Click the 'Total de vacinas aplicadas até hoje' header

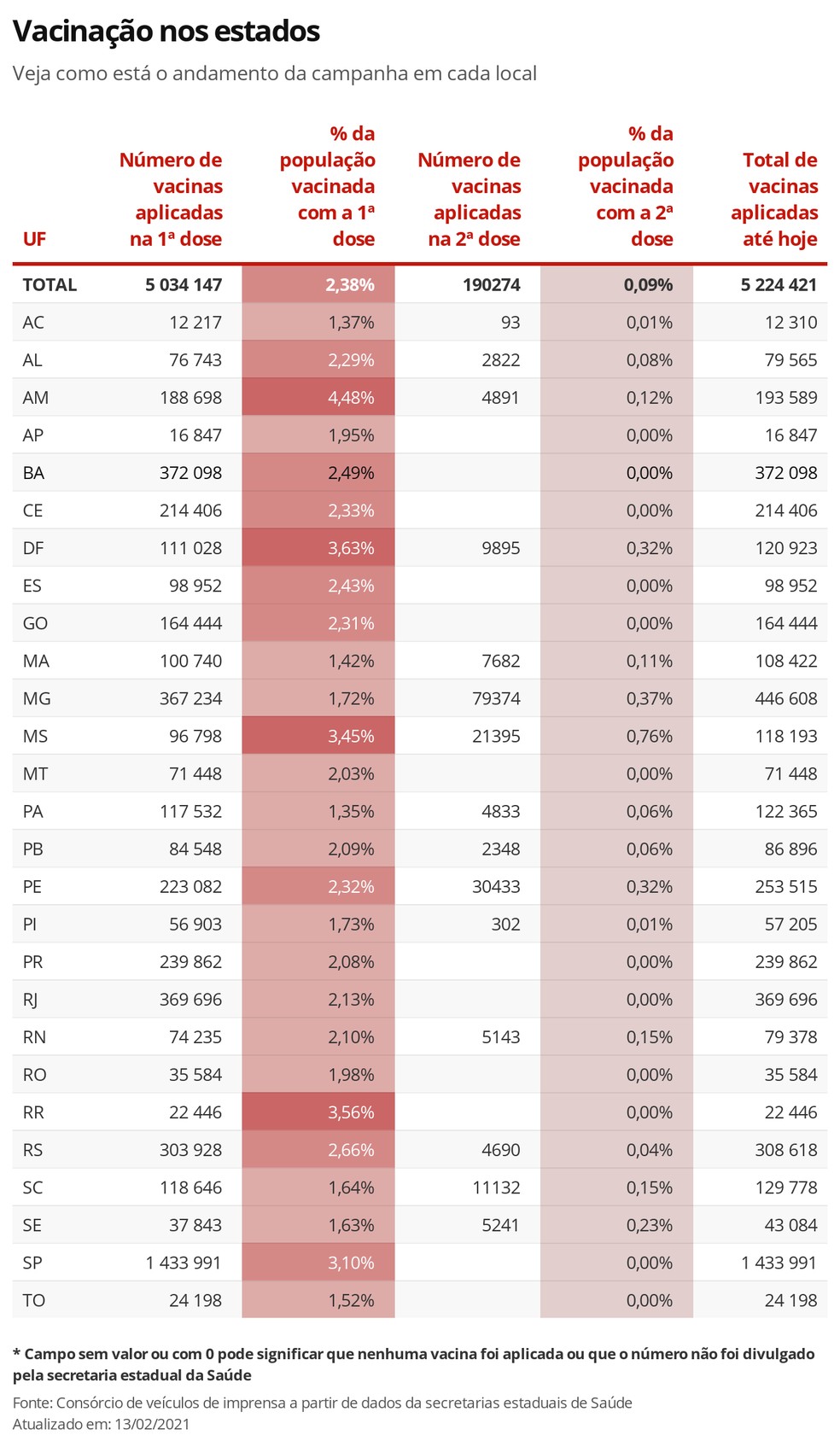(774, 199)
